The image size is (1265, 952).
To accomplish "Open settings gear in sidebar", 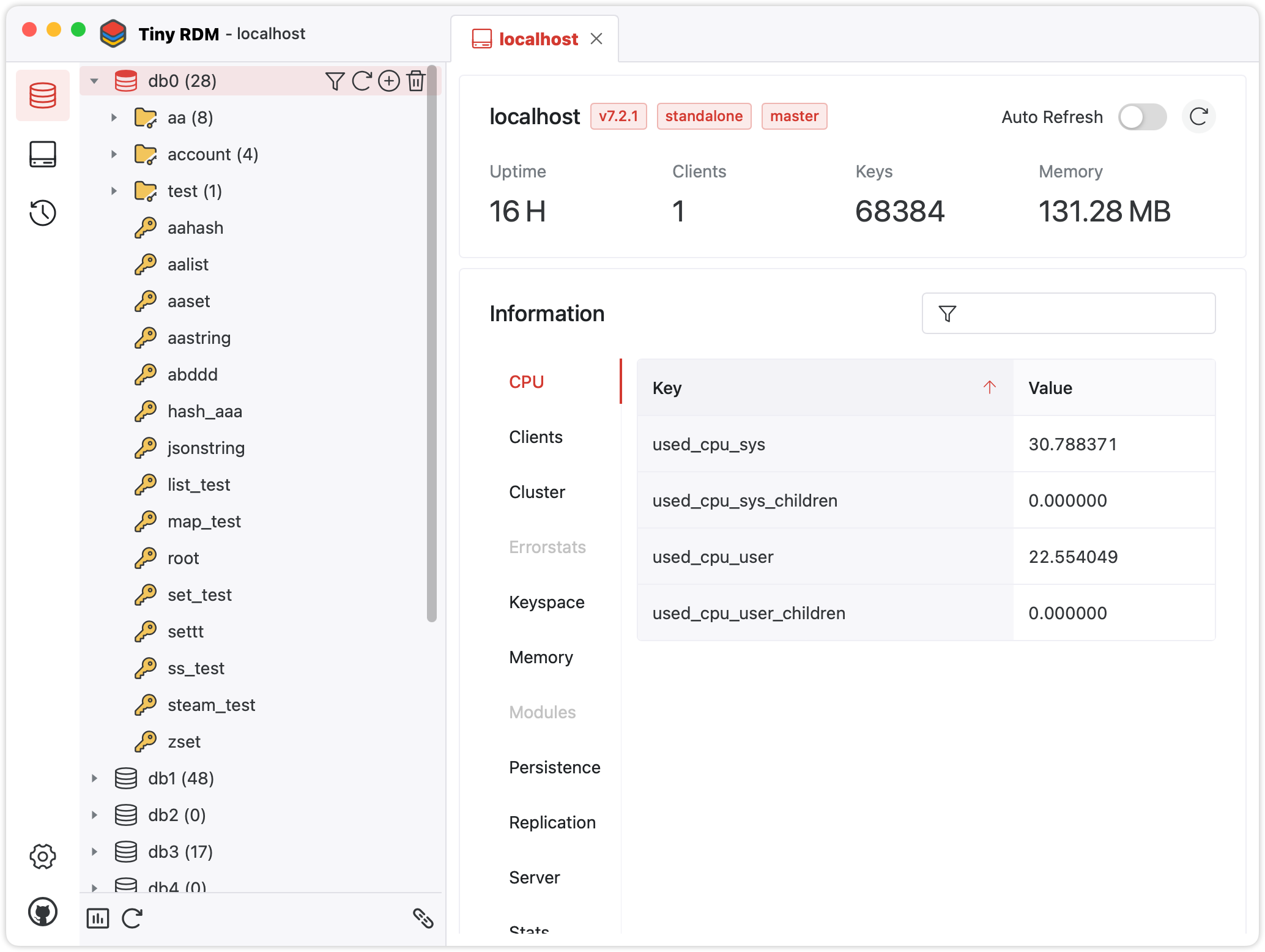I will tap(43, 857).
